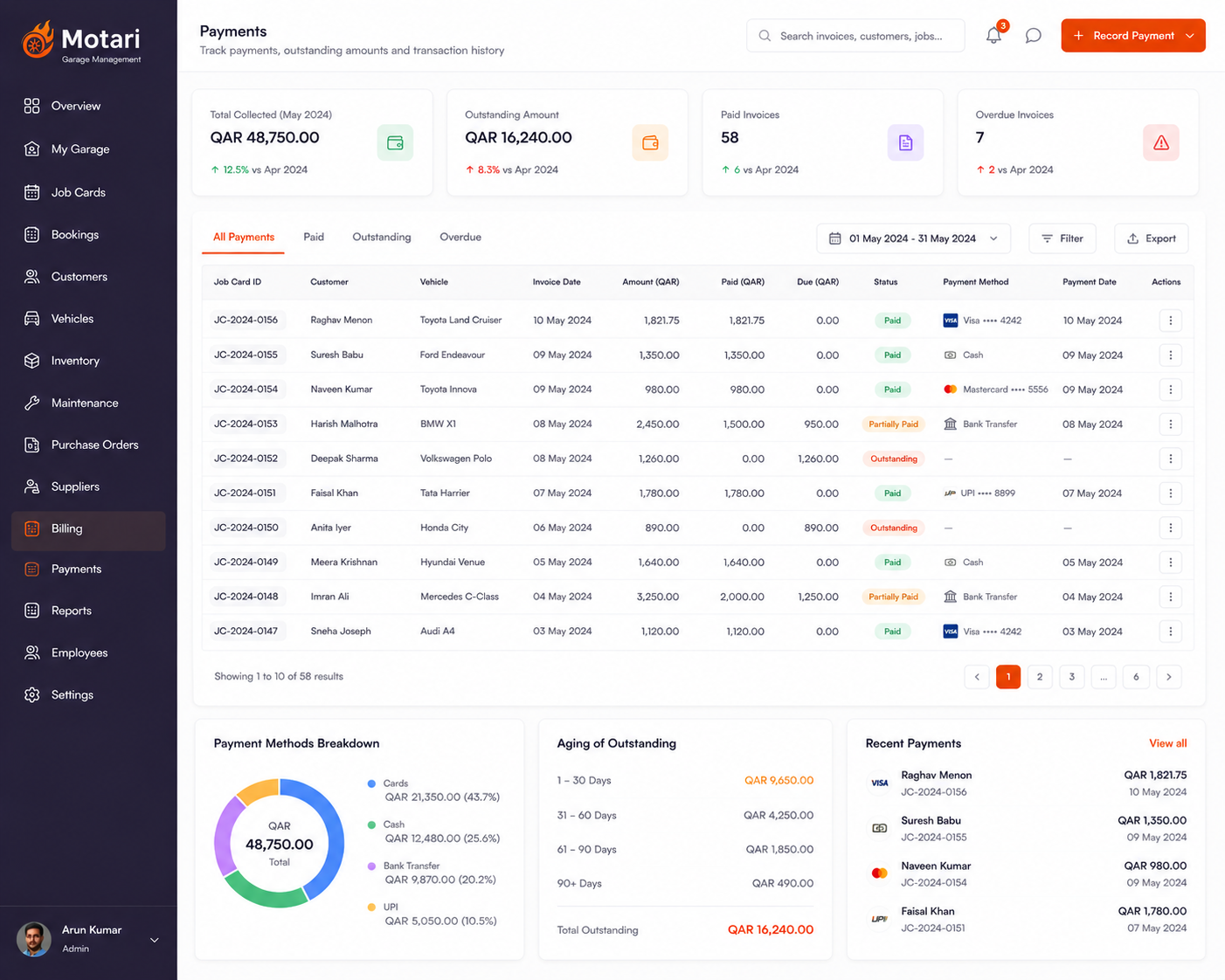Image resolution: width=1225 pixels, height=980 pixels.
Task: Click the Filter button
Action: click(x=1062, y=238)
